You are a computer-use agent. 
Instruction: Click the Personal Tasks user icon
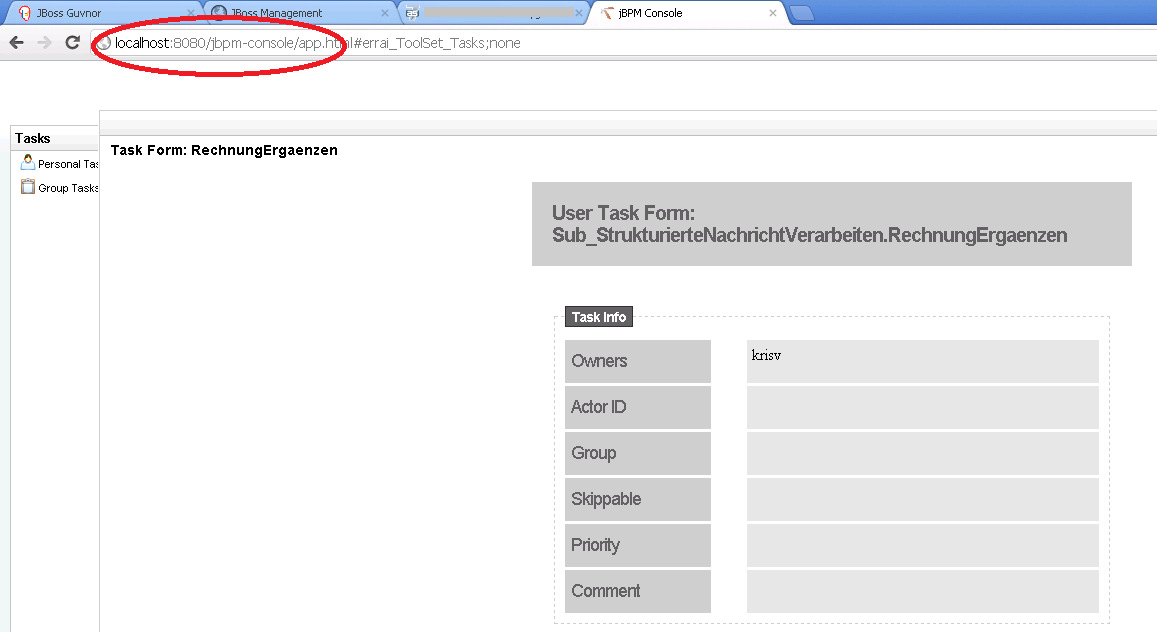[28, 162]
